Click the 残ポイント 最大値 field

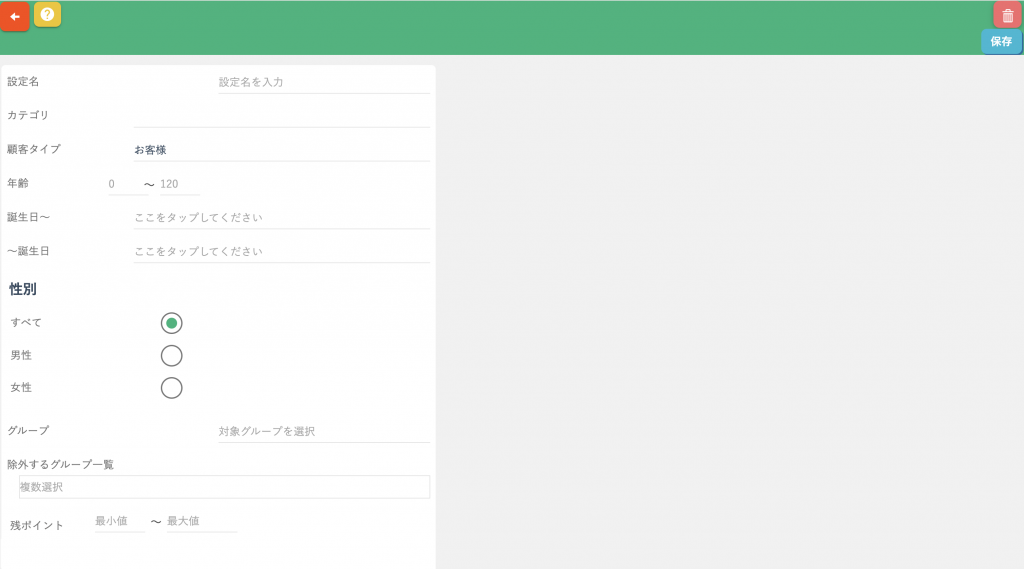[x=201, y=521]
